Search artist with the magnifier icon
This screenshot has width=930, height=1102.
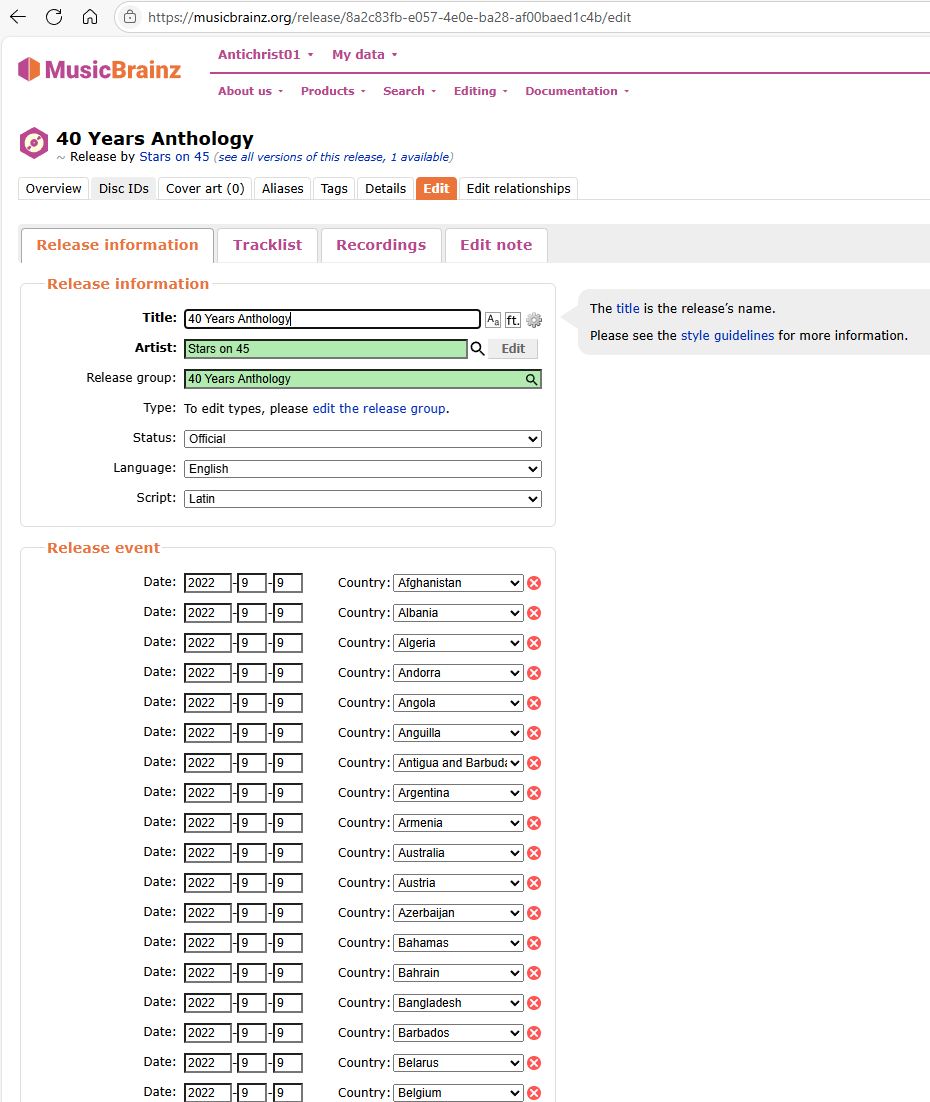[477, 349]
